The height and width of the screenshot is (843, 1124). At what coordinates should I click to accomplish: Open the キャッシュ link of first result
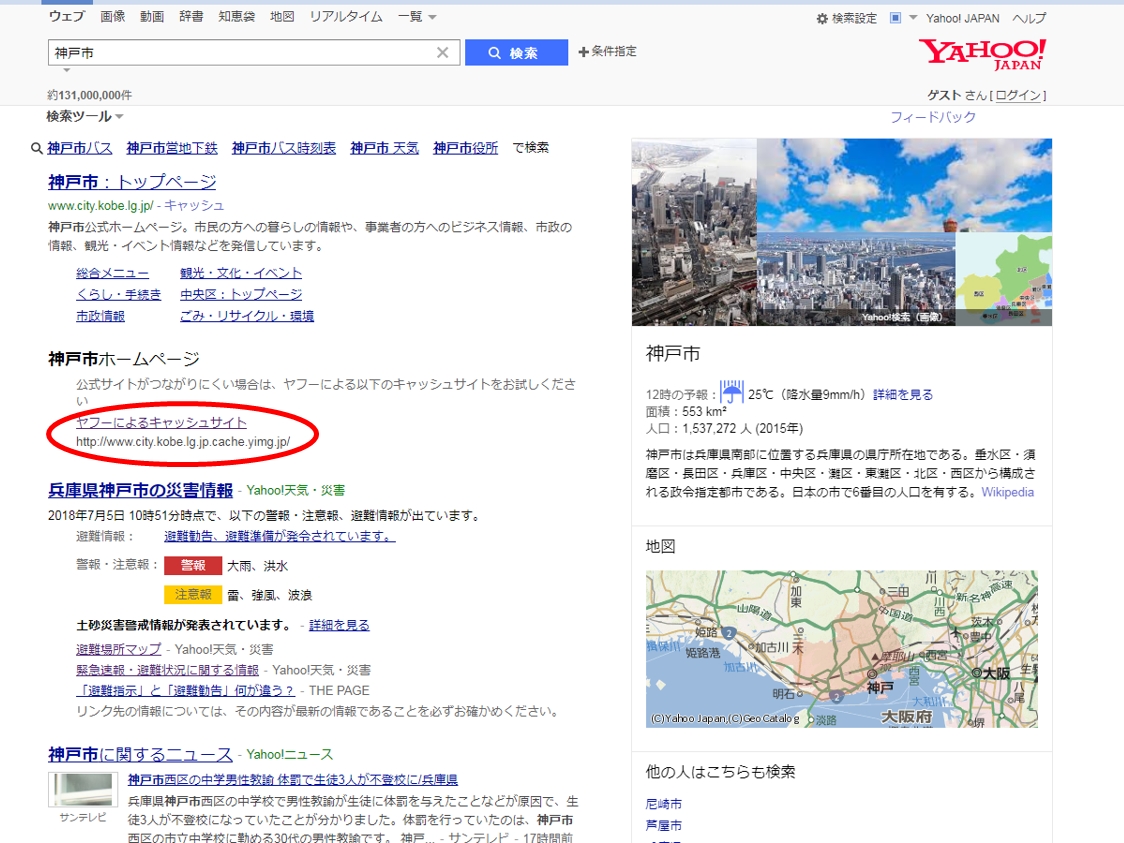pos(194,206)
